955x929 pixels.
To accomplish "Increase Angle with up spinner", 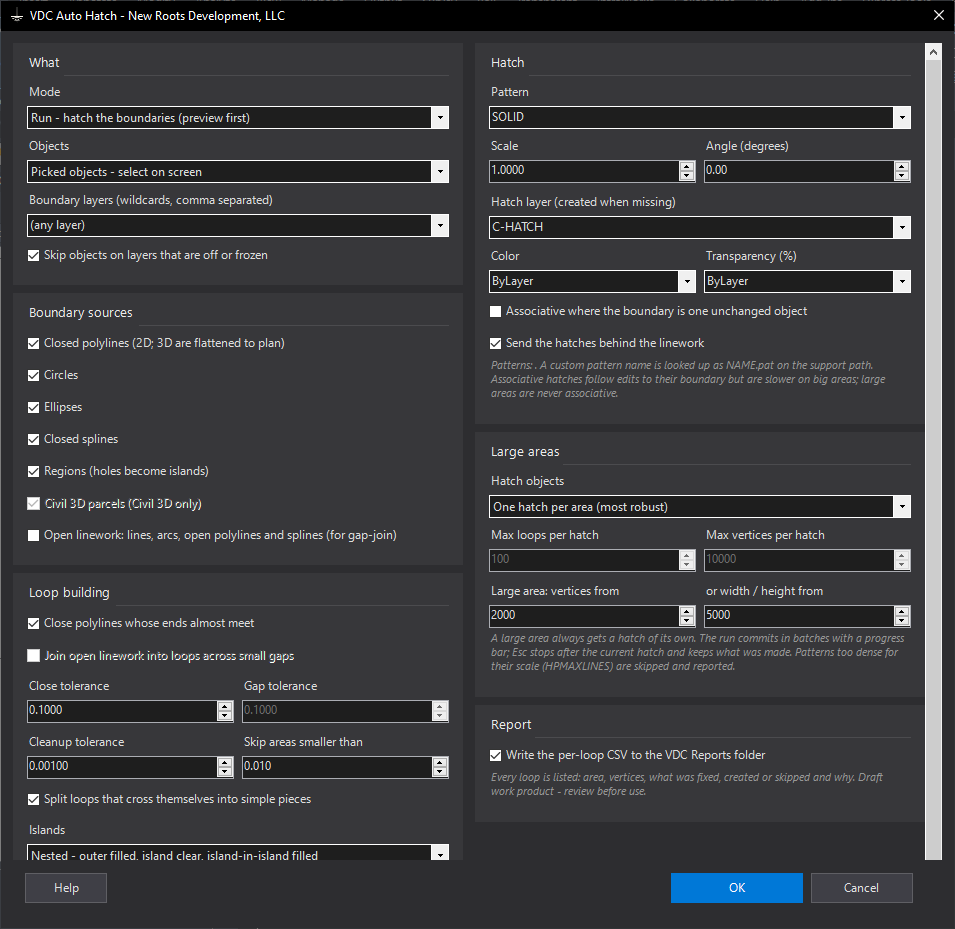I will [902, 166].
